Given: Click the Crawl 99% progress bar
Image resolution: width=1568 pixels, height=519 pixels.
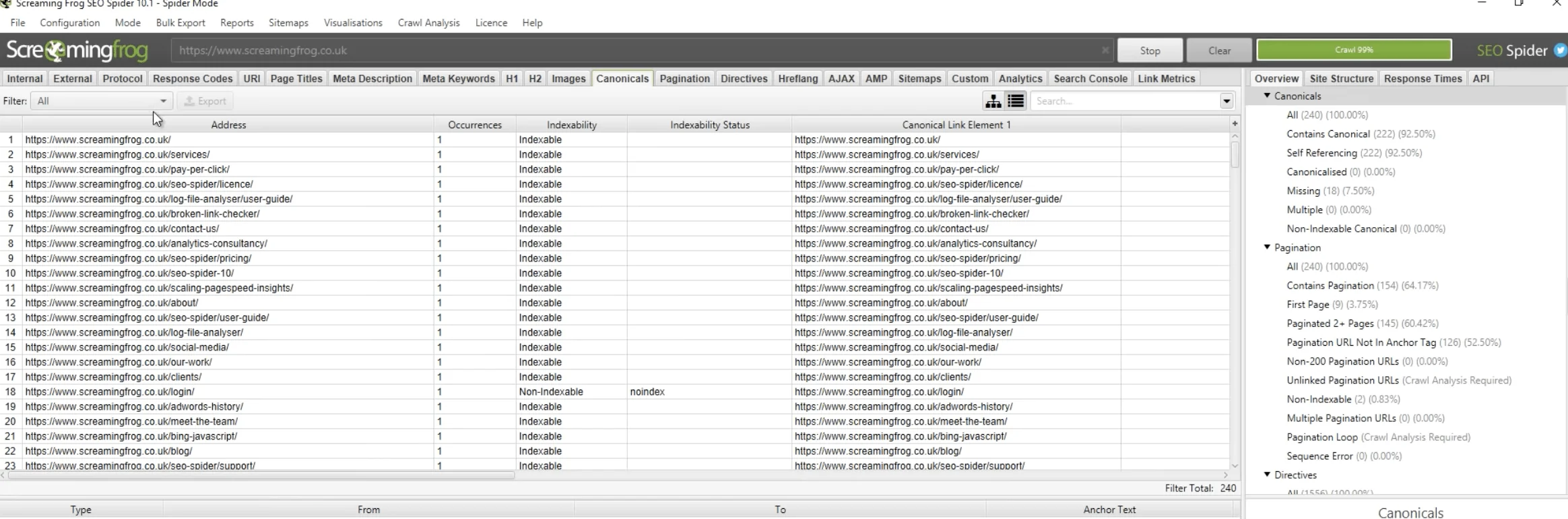Looking at the screenshot, I should [1354, 50].
